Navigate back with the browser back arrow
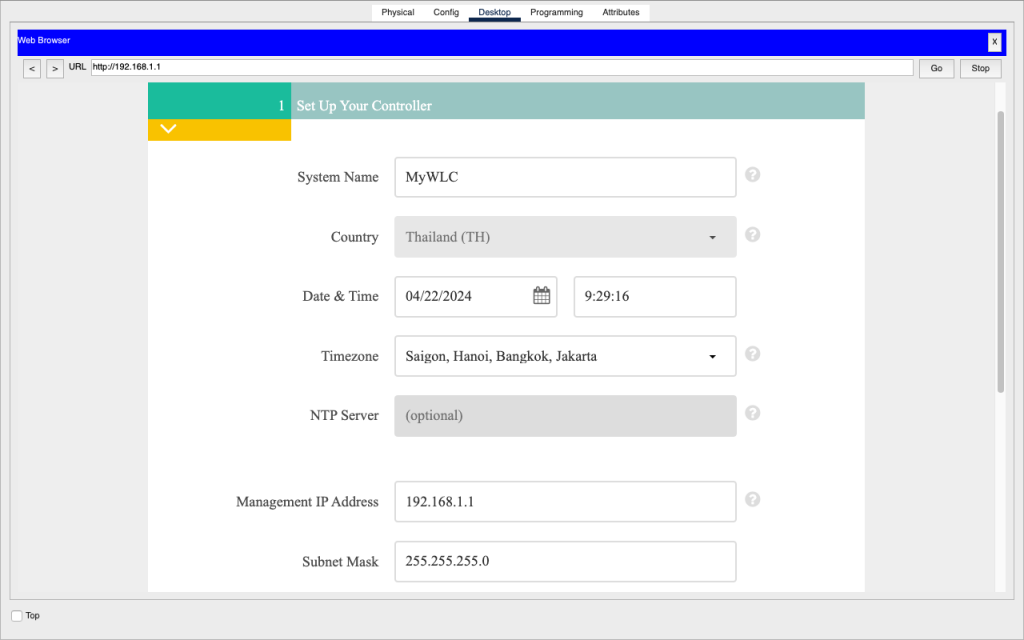The image size is (1024, 640). tap(31, 68)
